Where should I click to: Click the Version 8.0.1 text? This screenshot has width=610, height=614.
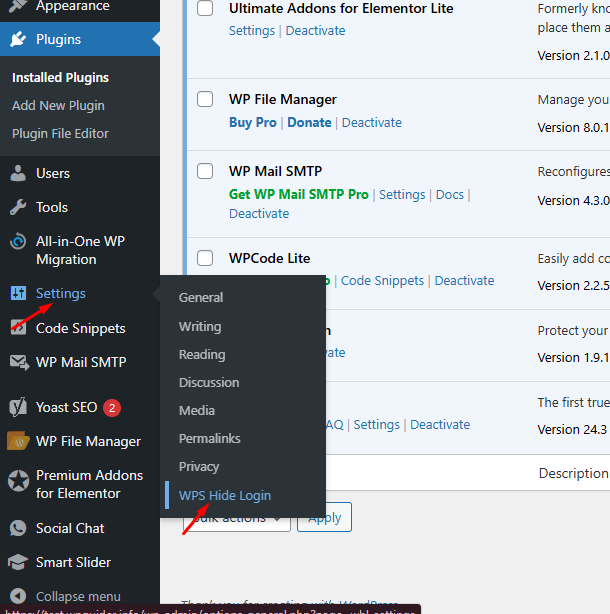[573, 128]
